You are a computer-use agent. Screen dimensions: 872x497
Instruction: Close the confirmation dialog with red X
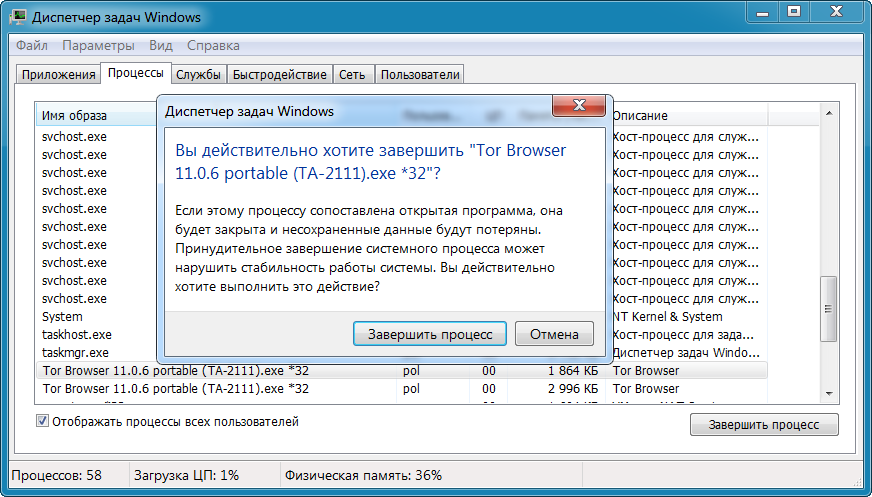click(x=579, y=105)
